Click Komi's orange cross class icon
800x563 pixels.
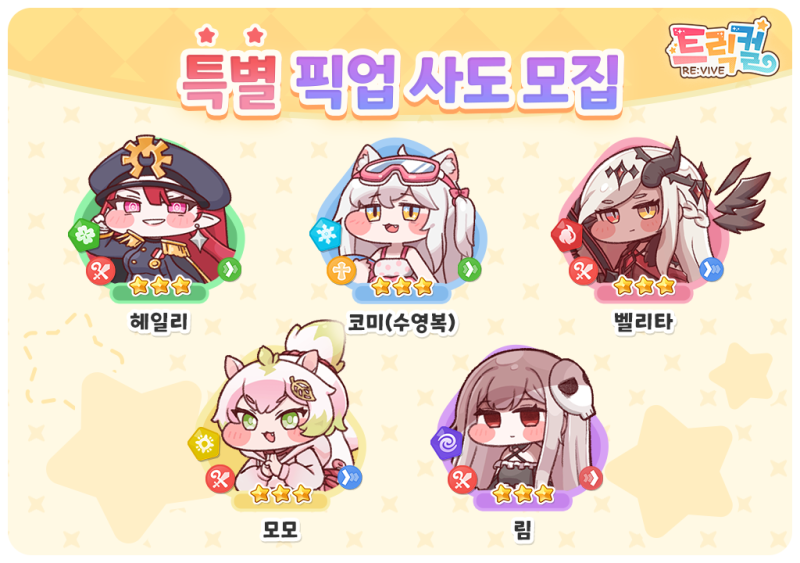coord(341,271)
